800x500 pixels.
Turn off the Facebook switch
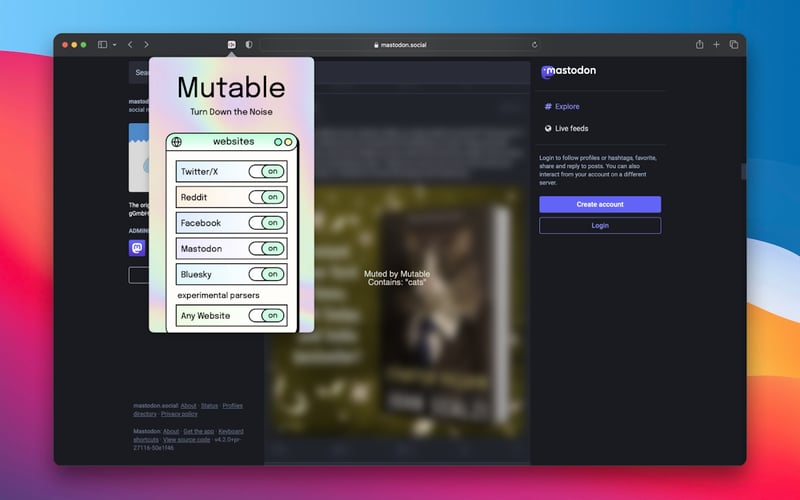click(x=266, y=223)
